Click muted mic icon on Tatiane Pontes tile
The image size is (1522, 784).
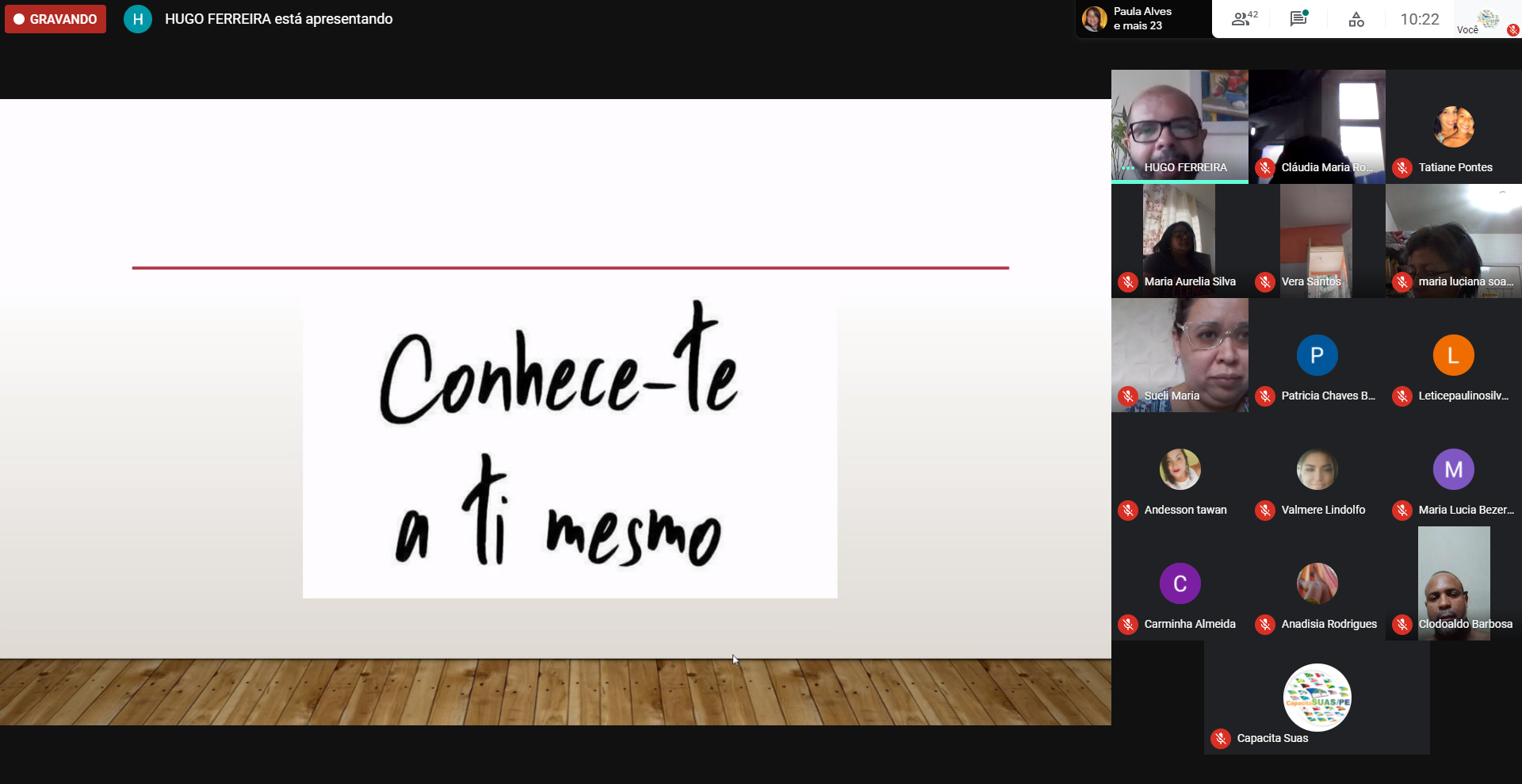(x=1402, y=168)
